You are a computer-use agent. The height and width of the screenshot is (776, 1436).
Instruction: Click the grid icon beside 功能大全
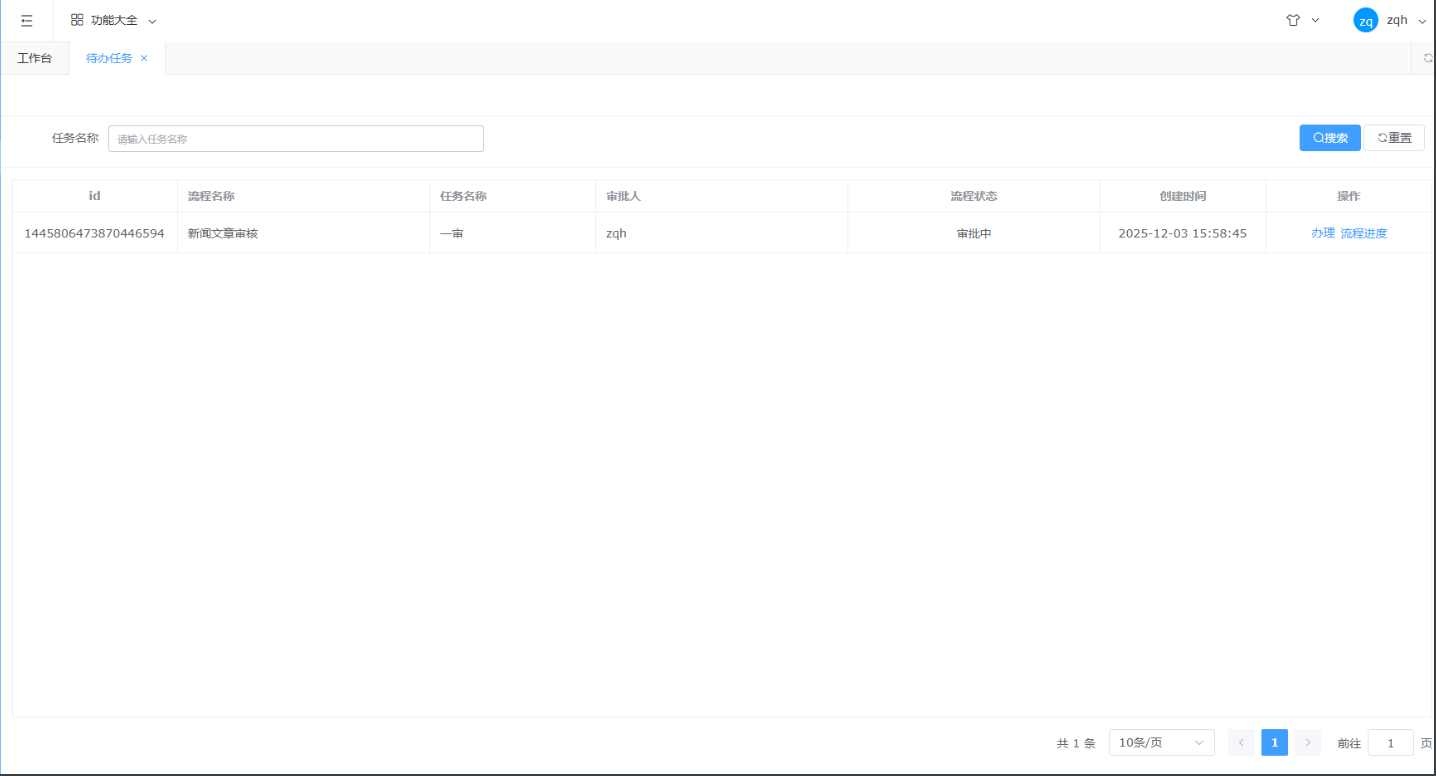click(77, 20)
